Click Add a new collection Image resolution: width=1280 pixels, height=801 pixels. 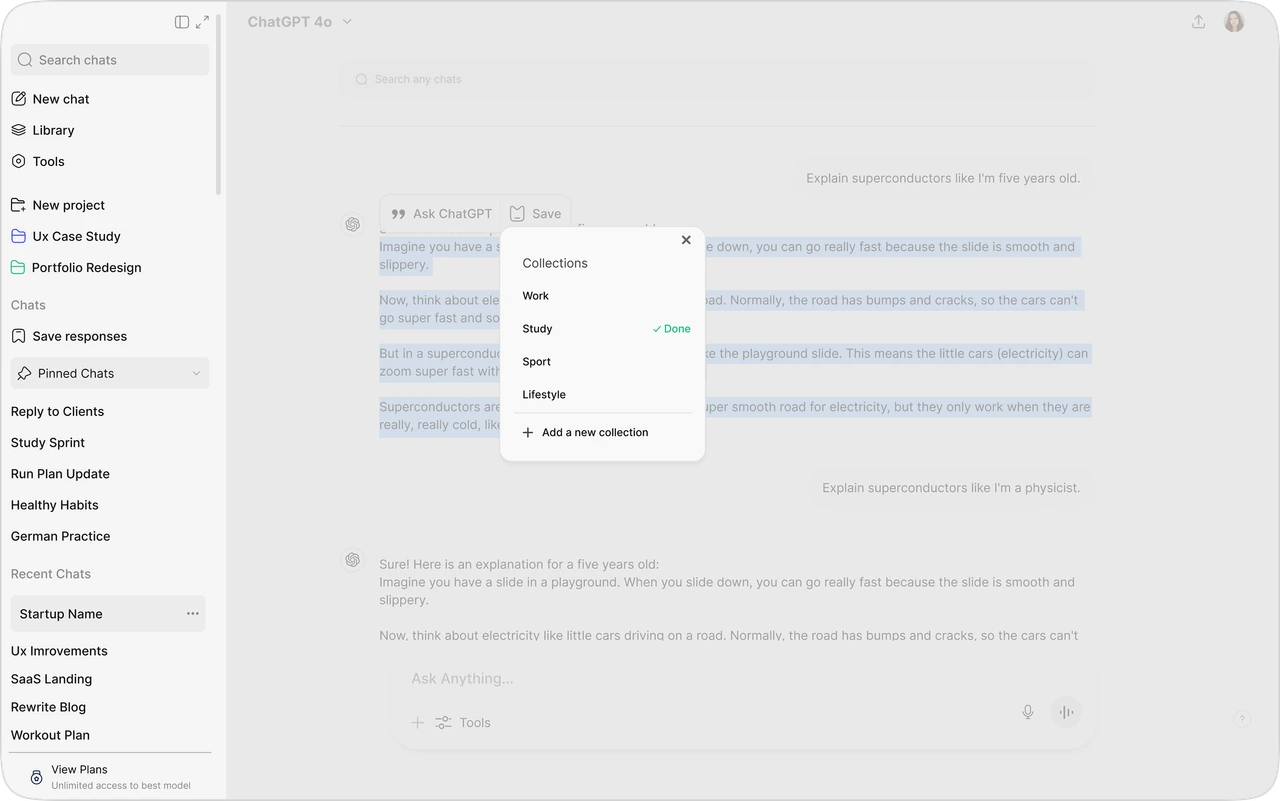click(x=585, y=432)
